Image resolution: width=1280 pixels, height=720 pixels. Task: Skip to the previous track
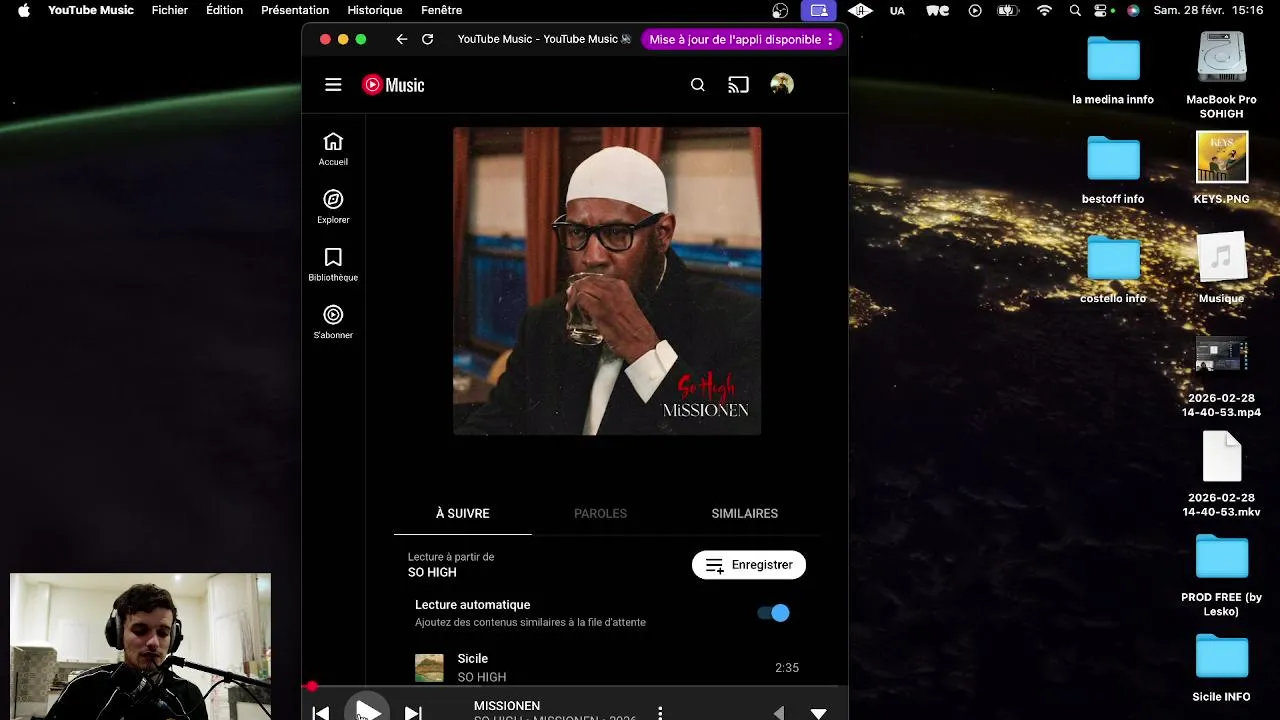tap(321, 713)
